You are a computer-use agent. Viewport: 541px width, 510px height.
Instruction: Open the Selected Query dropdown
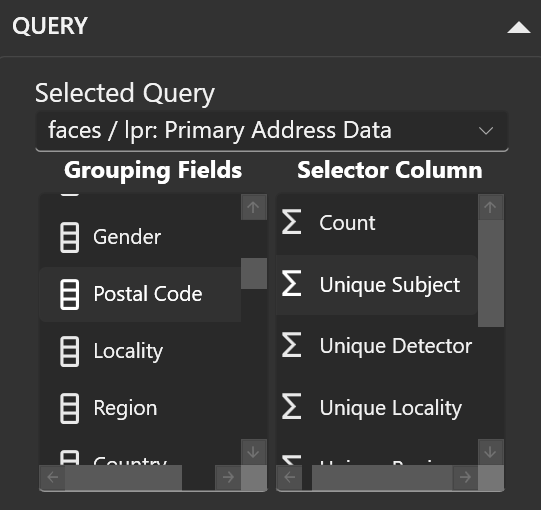coord(272,131)
